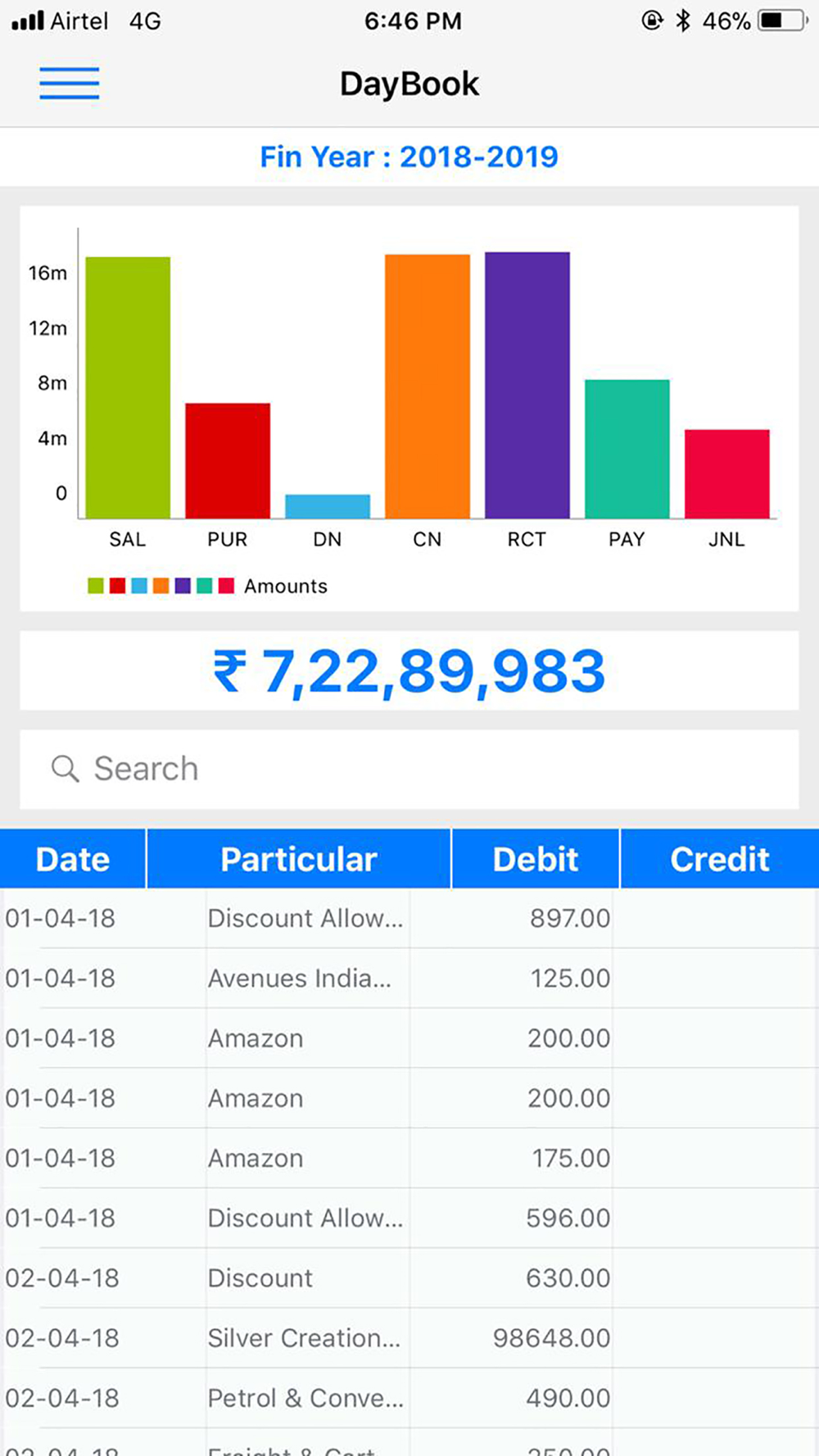This screenshot has height=1456, width=819.
Task: Sort by Date column header
Action: point(73,859)
